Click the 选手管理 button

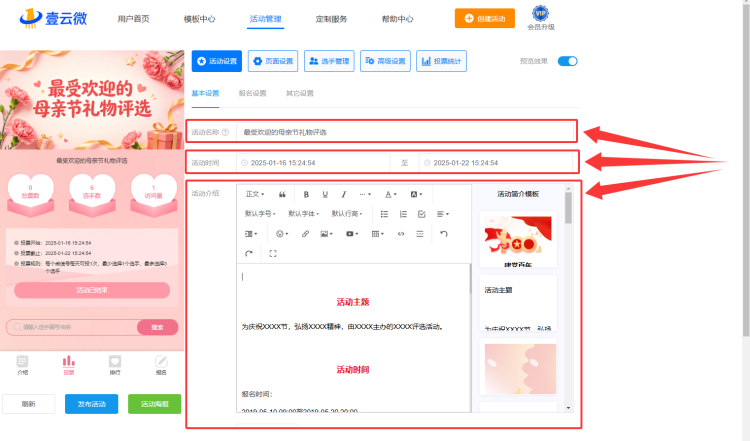click(329, 61)
